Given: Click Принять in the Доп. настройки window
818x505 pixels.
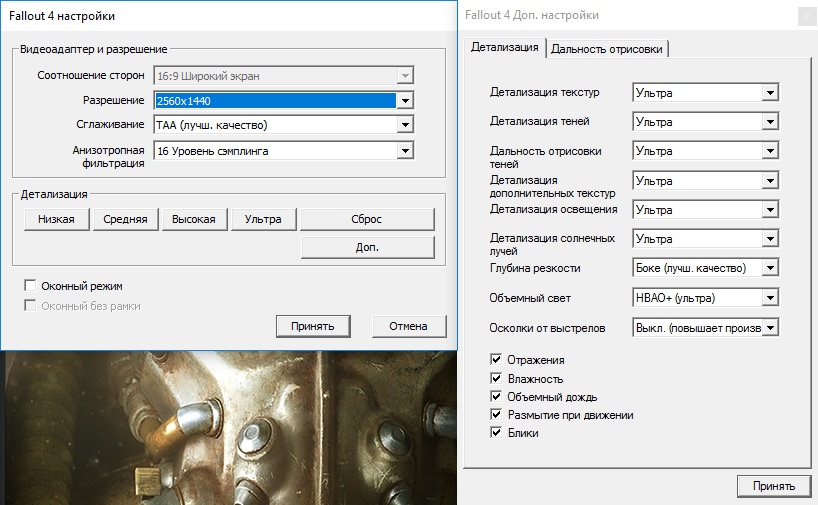Looking at the screenshot, I should coord(774,486).
